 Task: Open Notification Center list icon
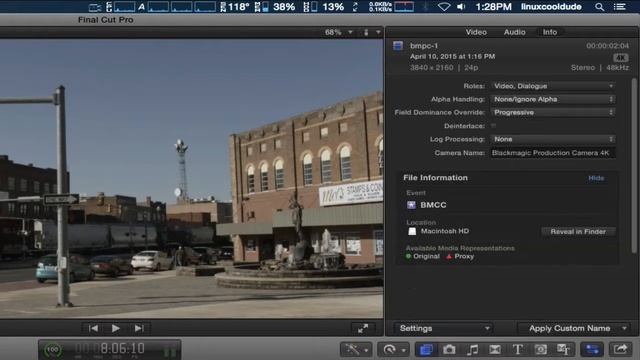(620, 7)
